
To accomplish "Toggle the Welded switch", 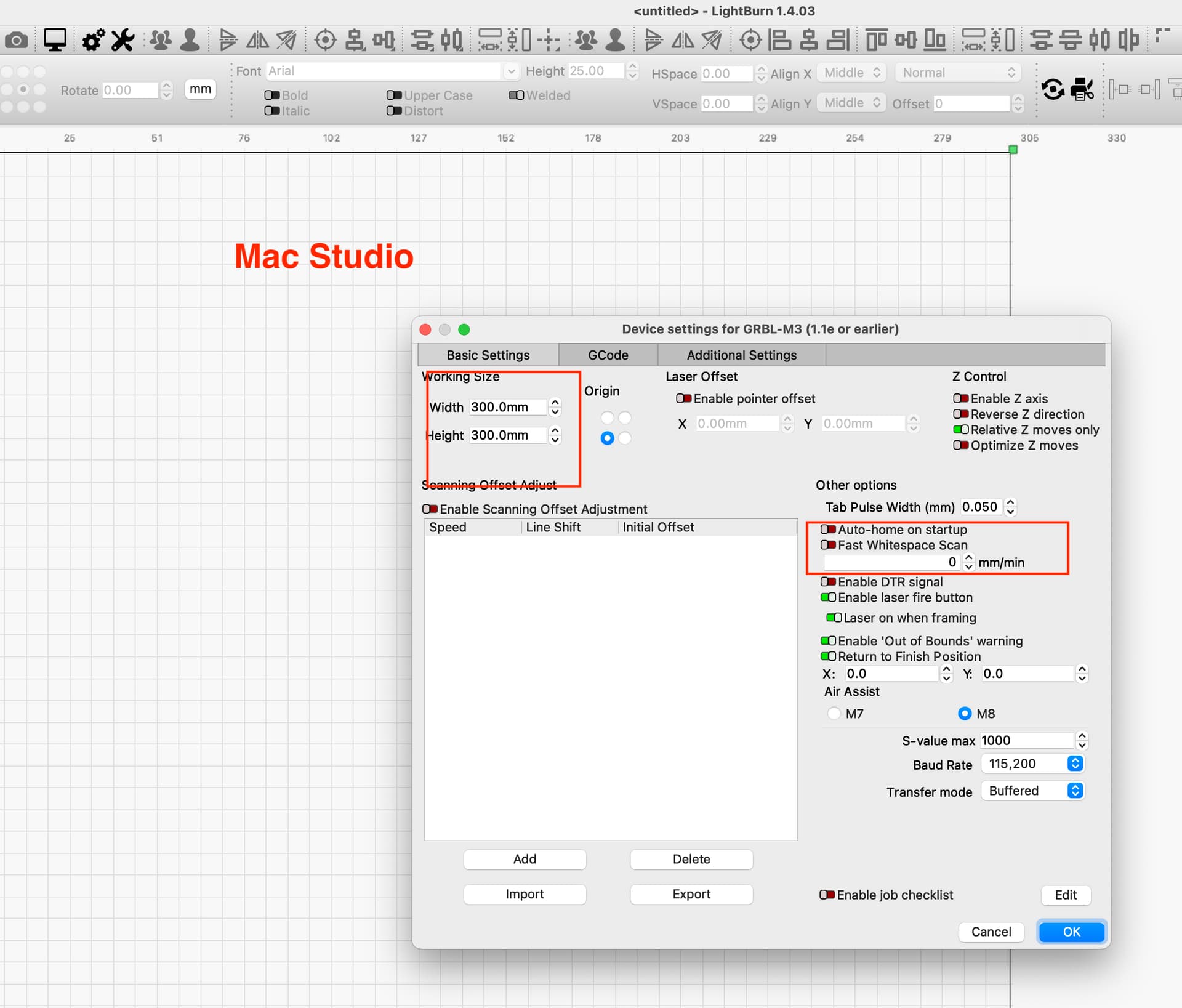I will click(x=517, y=95).
